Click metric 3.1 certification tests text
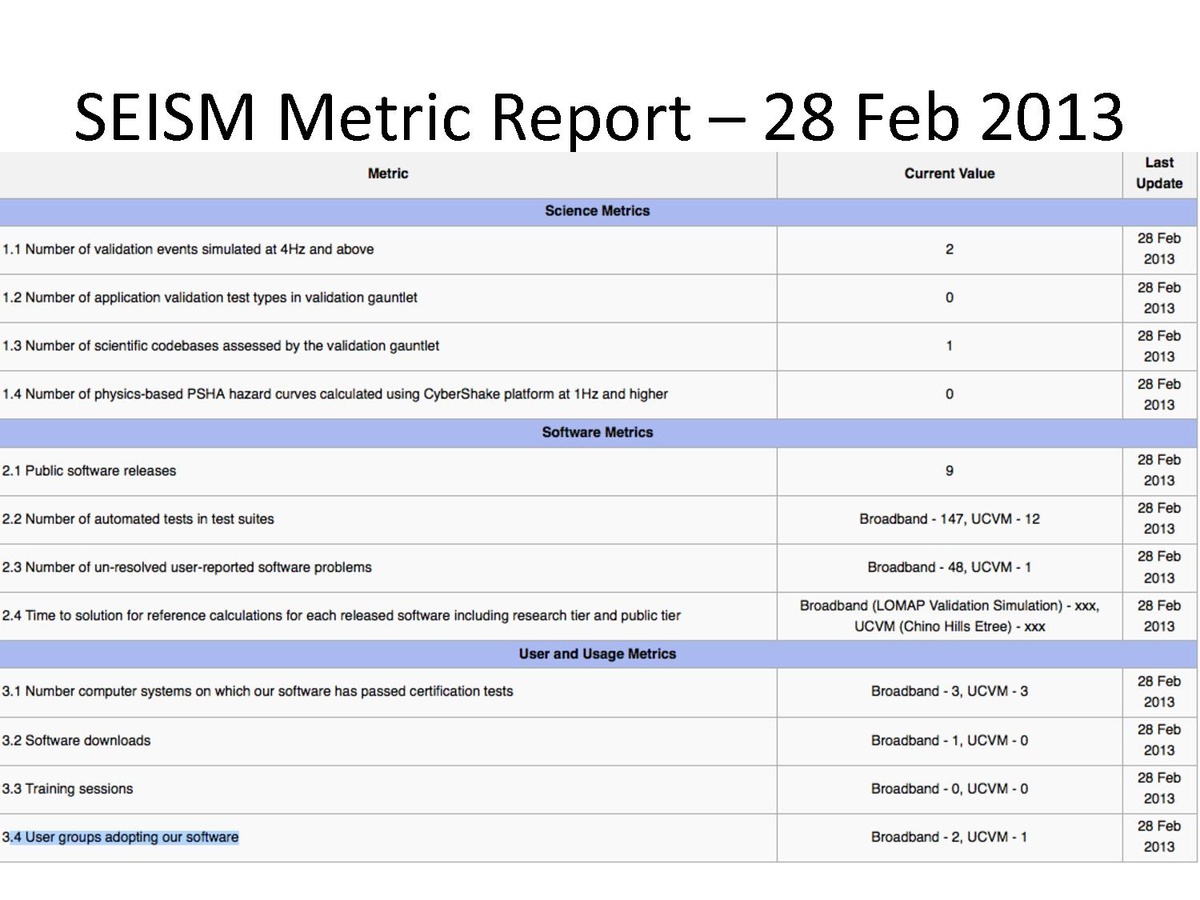 click(x=257, y=691)
